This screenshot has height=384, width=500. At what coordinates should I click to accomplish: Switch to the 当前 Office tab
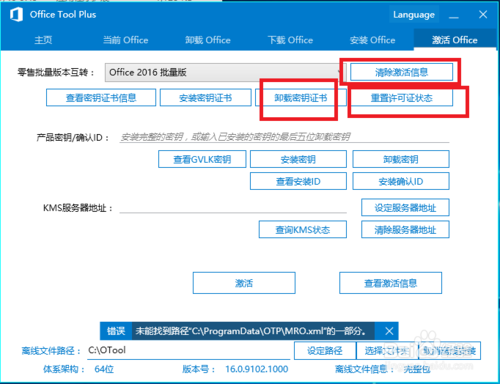click(125, 40)
